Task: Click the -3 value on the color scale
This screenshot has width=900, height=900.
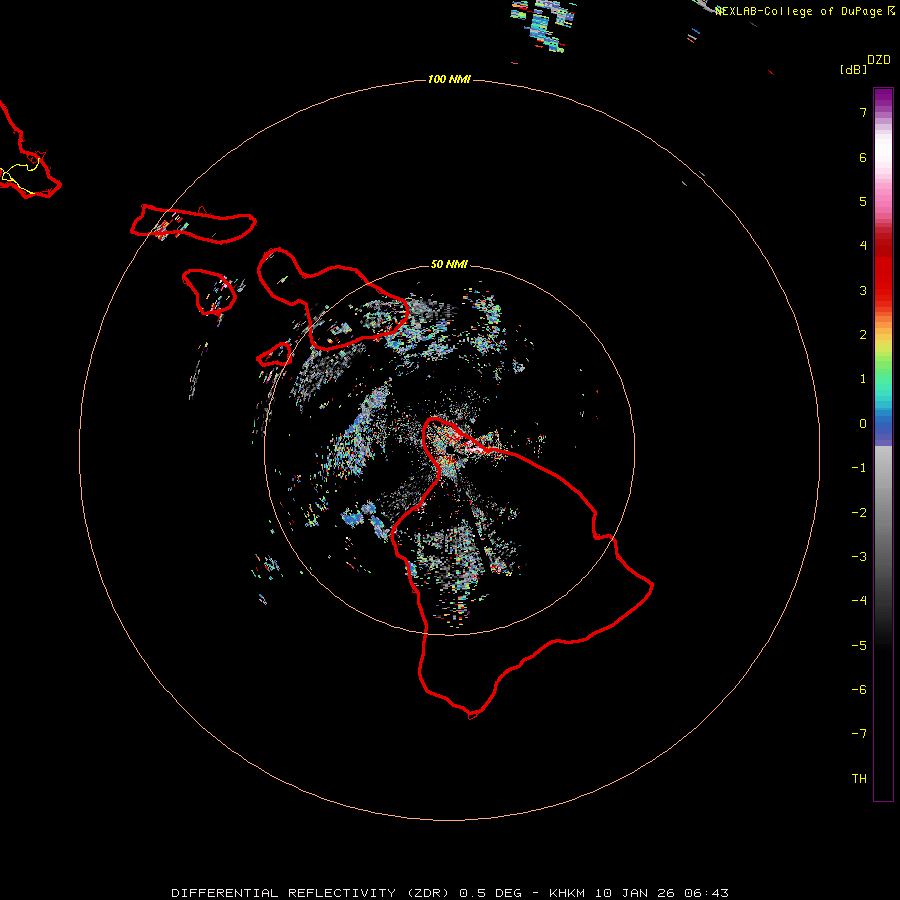Action: pos(859,557)
